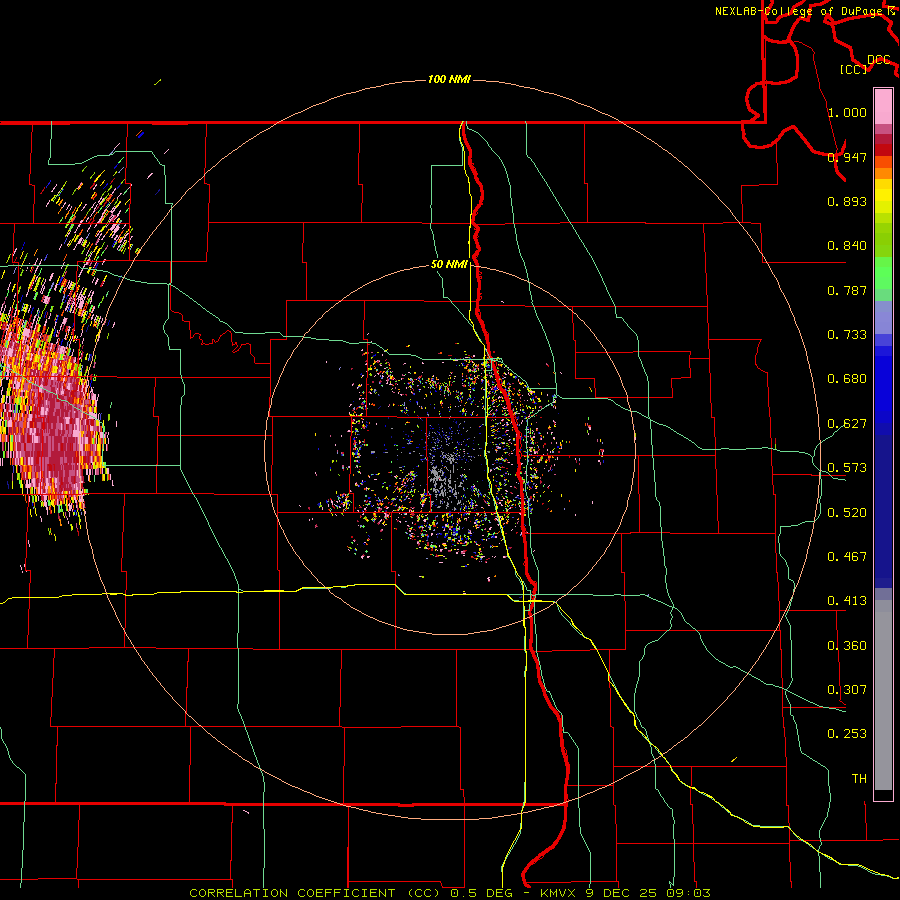Click the 0.307 legend value
The height and width of the screenshot is (900, 900).
pos(847,689)
